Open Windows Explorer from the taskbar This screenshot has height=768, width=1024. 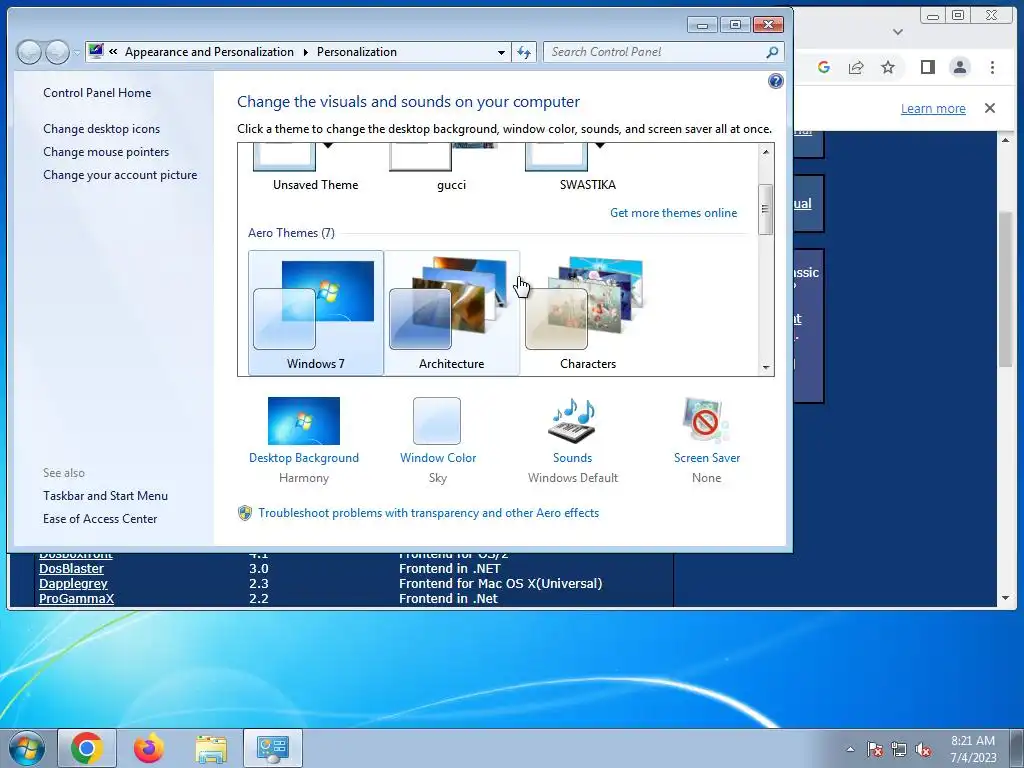click(x=211, y=749)
